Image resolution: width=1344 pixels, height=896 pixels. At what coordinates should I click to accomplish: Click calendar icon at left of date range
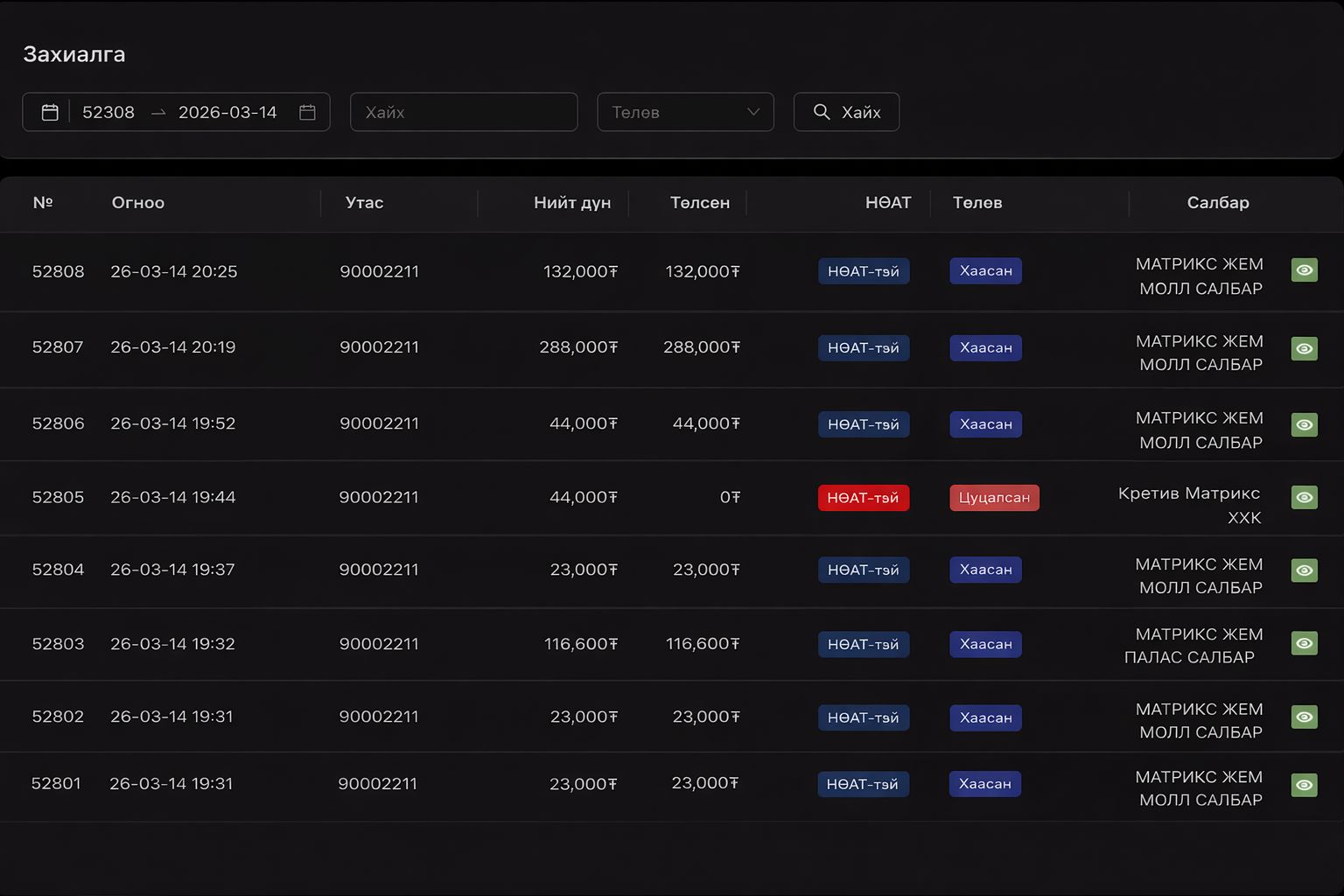pyautogui.click(x=50, y=112)
